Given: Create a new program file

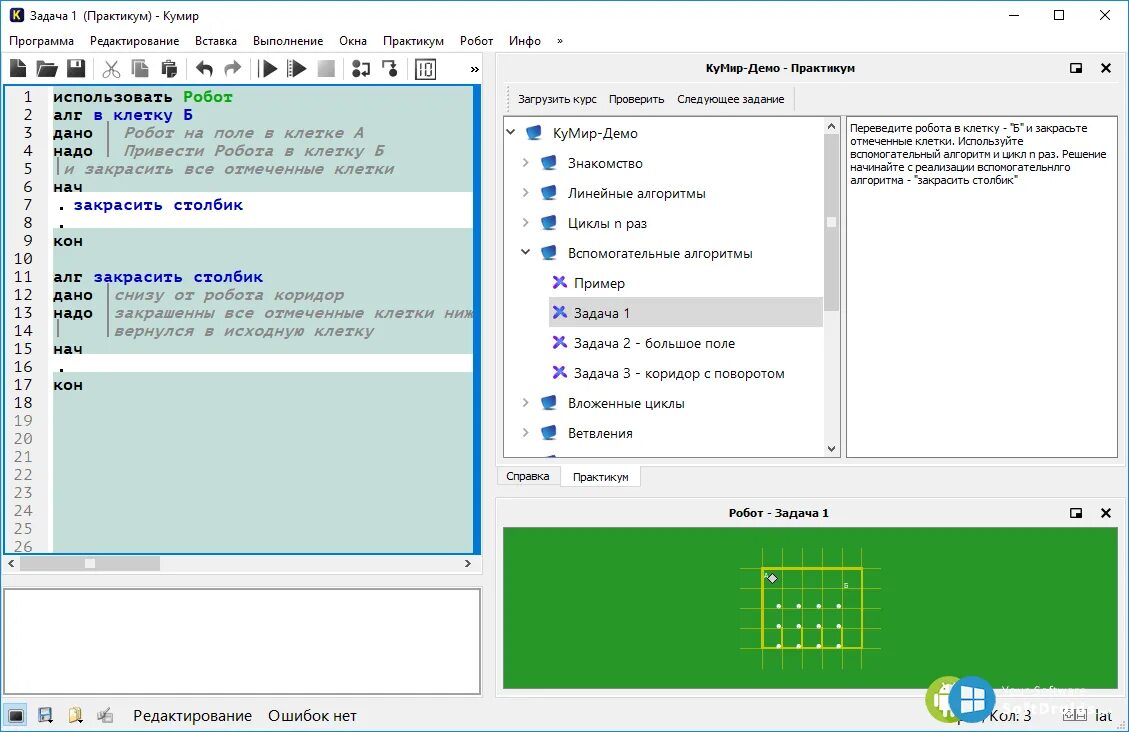Looking at the screenshot, I should [x=18, y=69].
